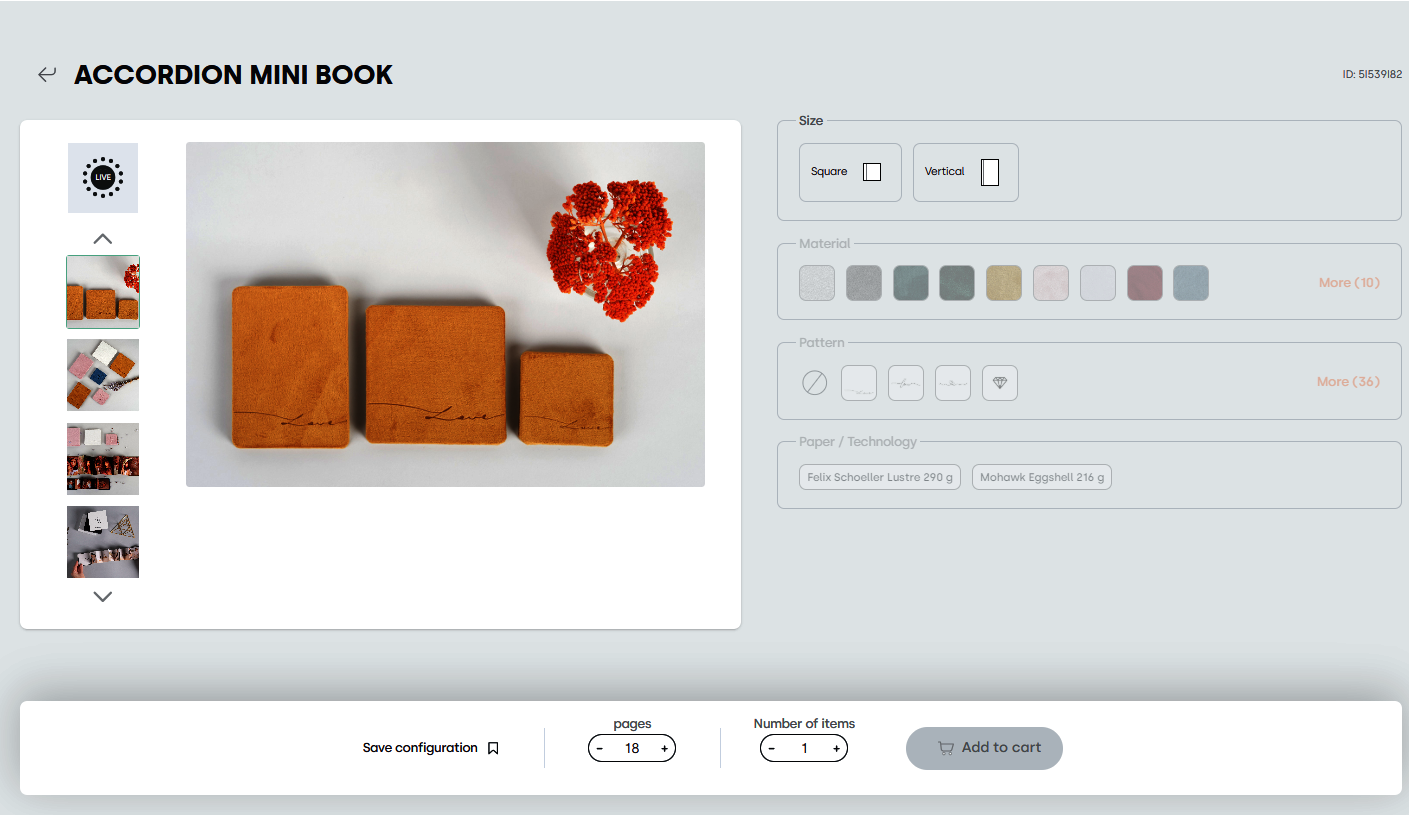Select the first script pattern tile
Screen dimensions: 1409x815
(x=859, y=383)
